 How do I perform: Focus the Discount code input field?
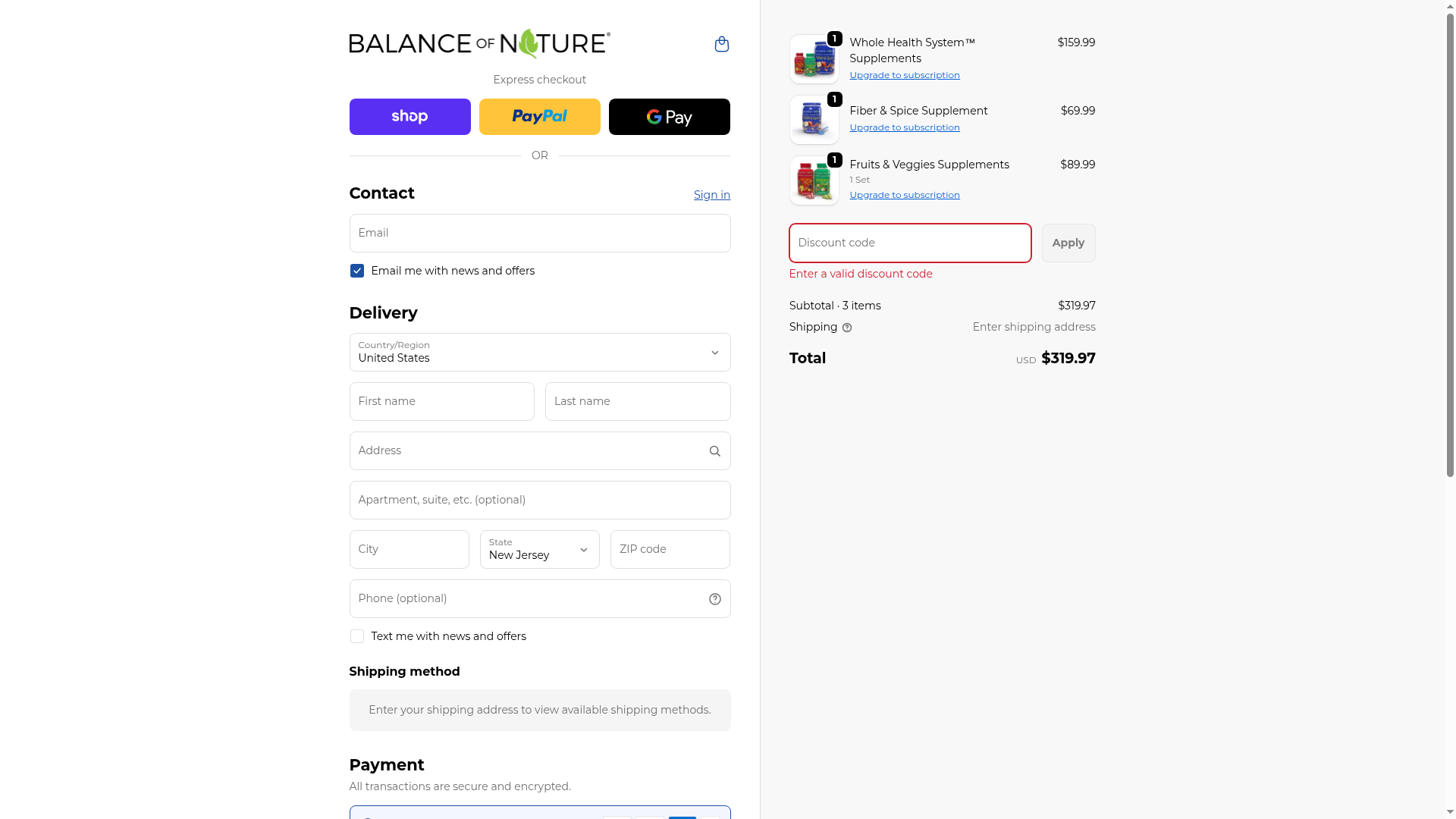(909, 243)
